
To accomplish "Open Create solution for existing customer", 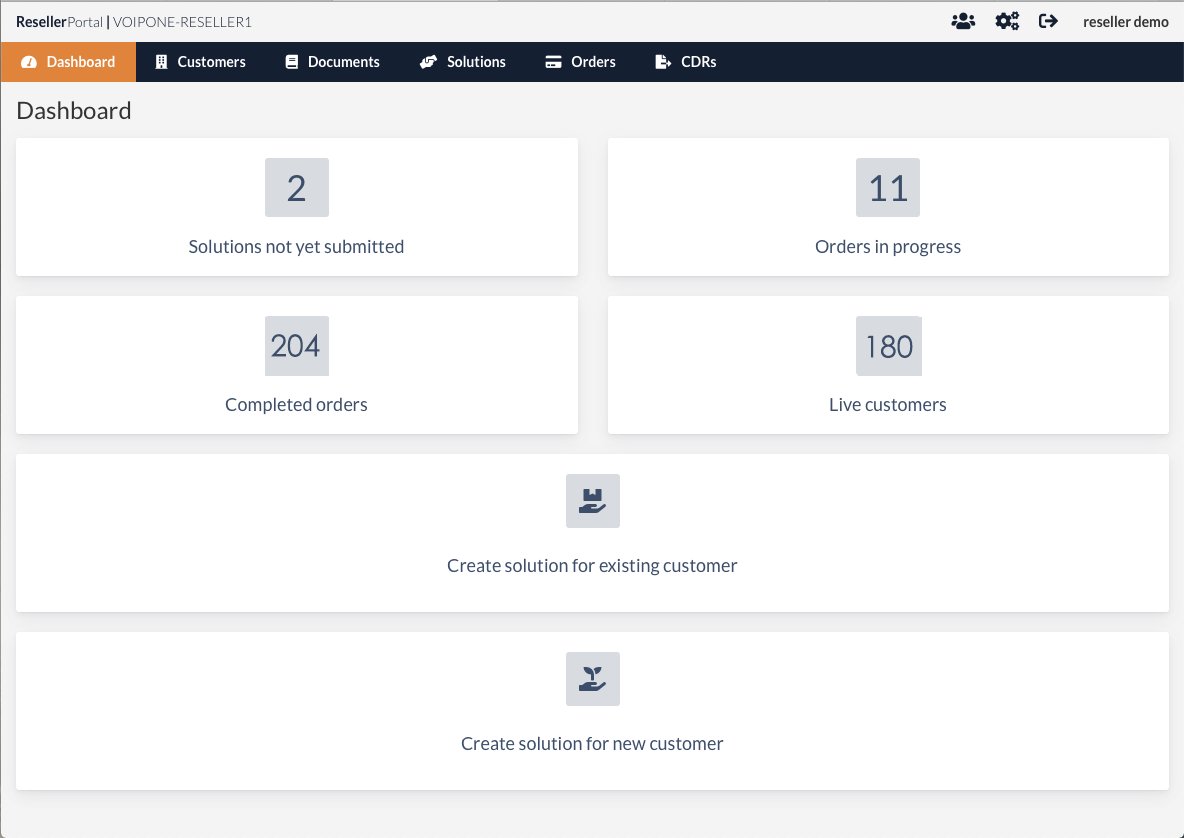I will tap(592, 565).
